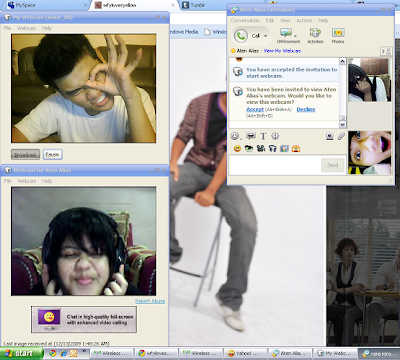This screenshot has width=400, height=360.
Task: Open the View menu in chat window
Action: 285,20
